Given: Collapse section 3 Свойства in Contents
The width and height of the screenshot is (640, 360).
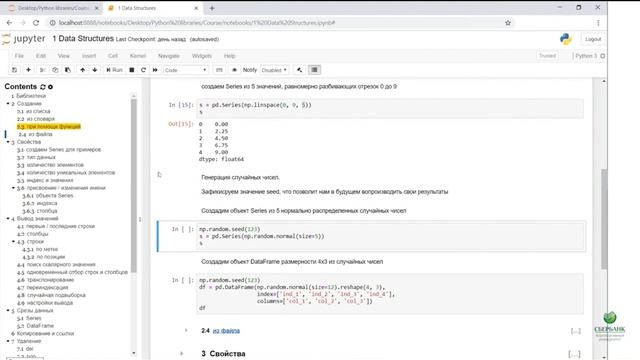Looking at the screenshot, I should pyautogui.click(x=8, y=142).
